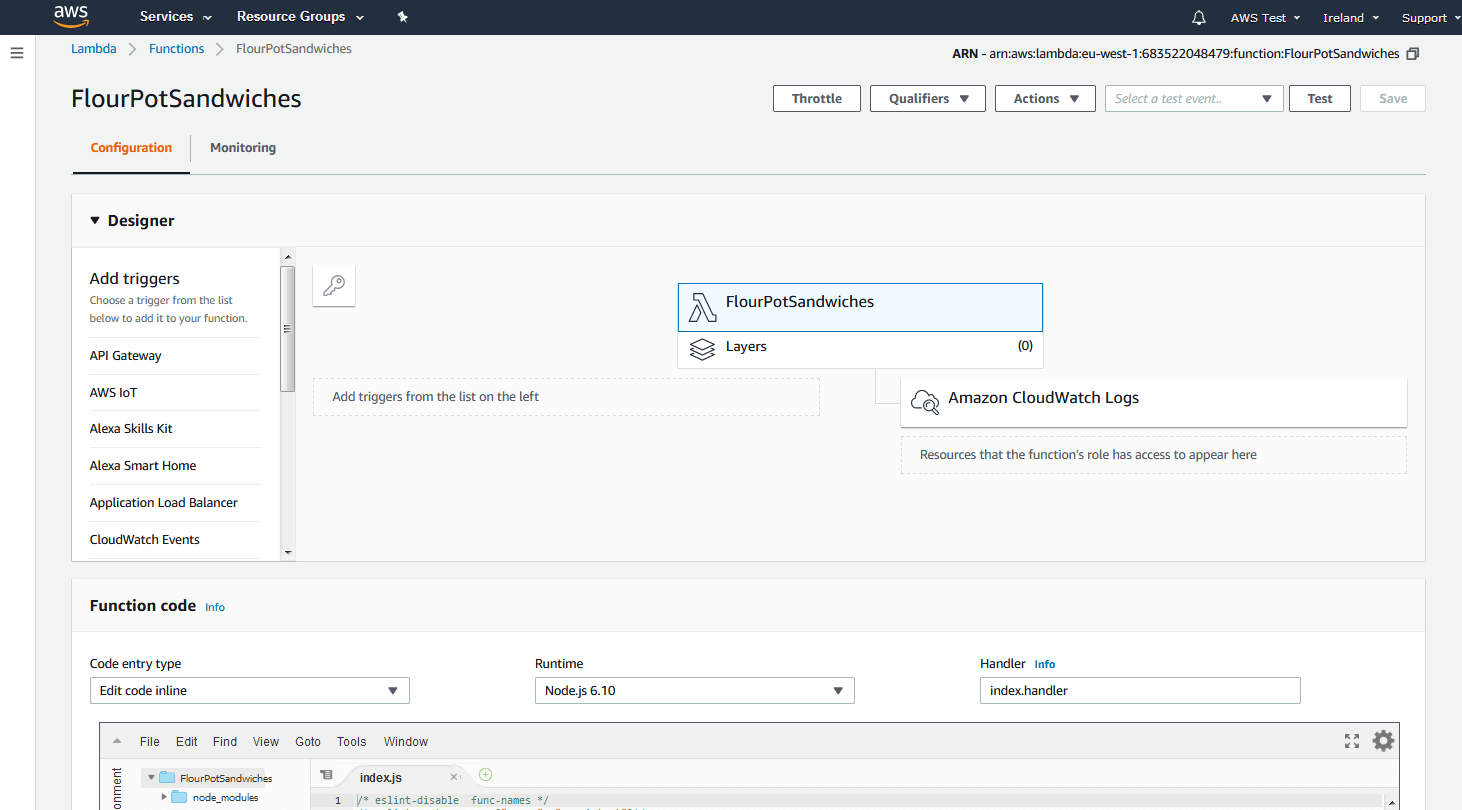Add new editor tab with plus icon
The image size is (1462, 810).
click(485, 775)
